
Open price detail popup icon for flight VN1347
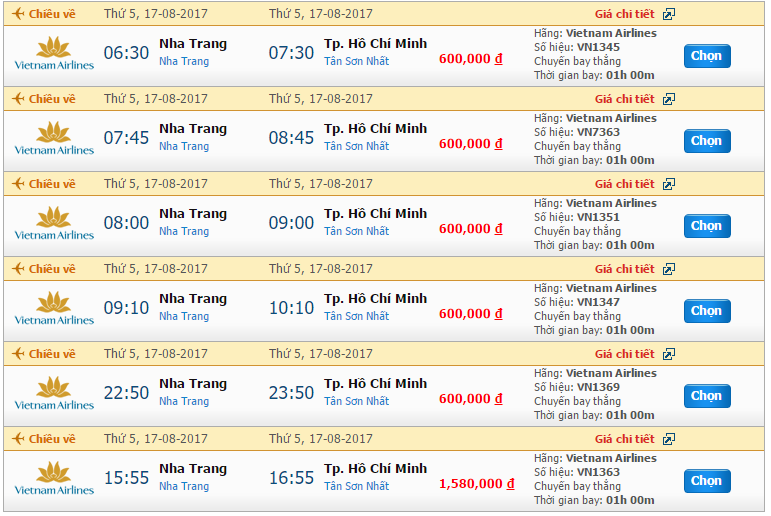click(669, 269)
